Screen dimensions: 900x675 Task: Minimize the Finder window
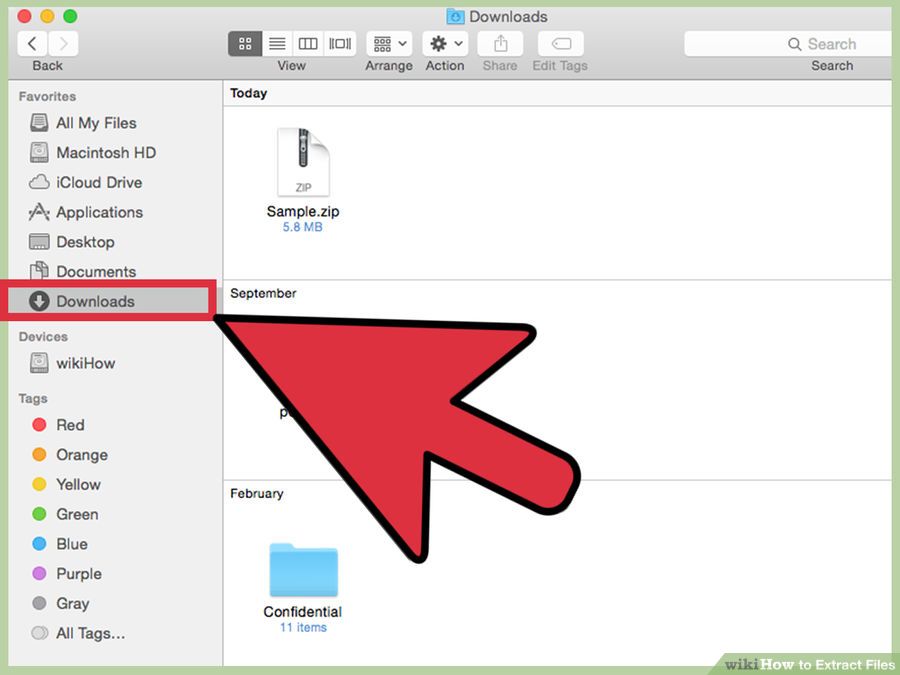point(48,16)
